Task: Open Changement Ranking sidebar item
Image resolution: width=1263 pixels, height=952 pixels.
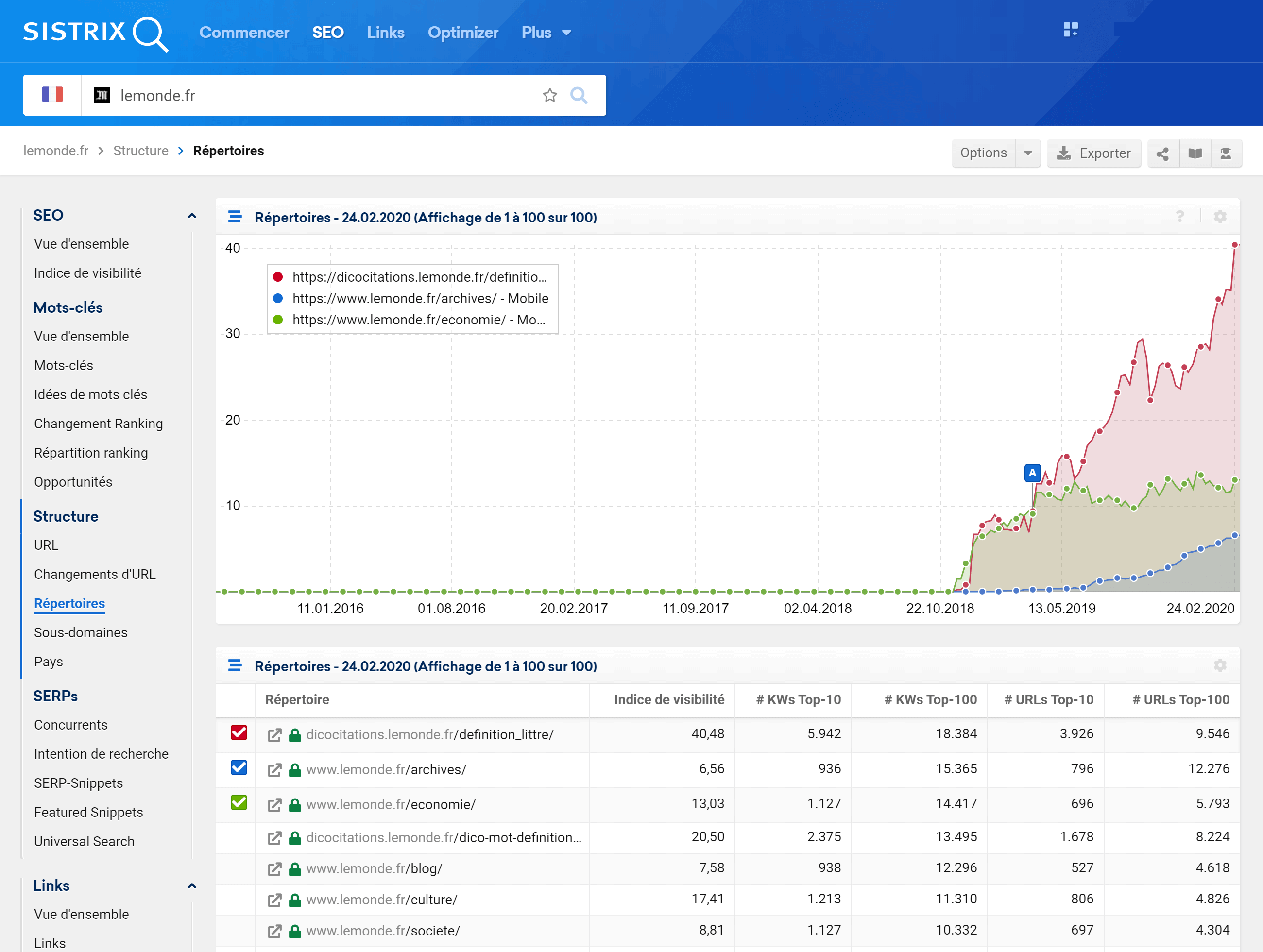Action: pos(98,424)
